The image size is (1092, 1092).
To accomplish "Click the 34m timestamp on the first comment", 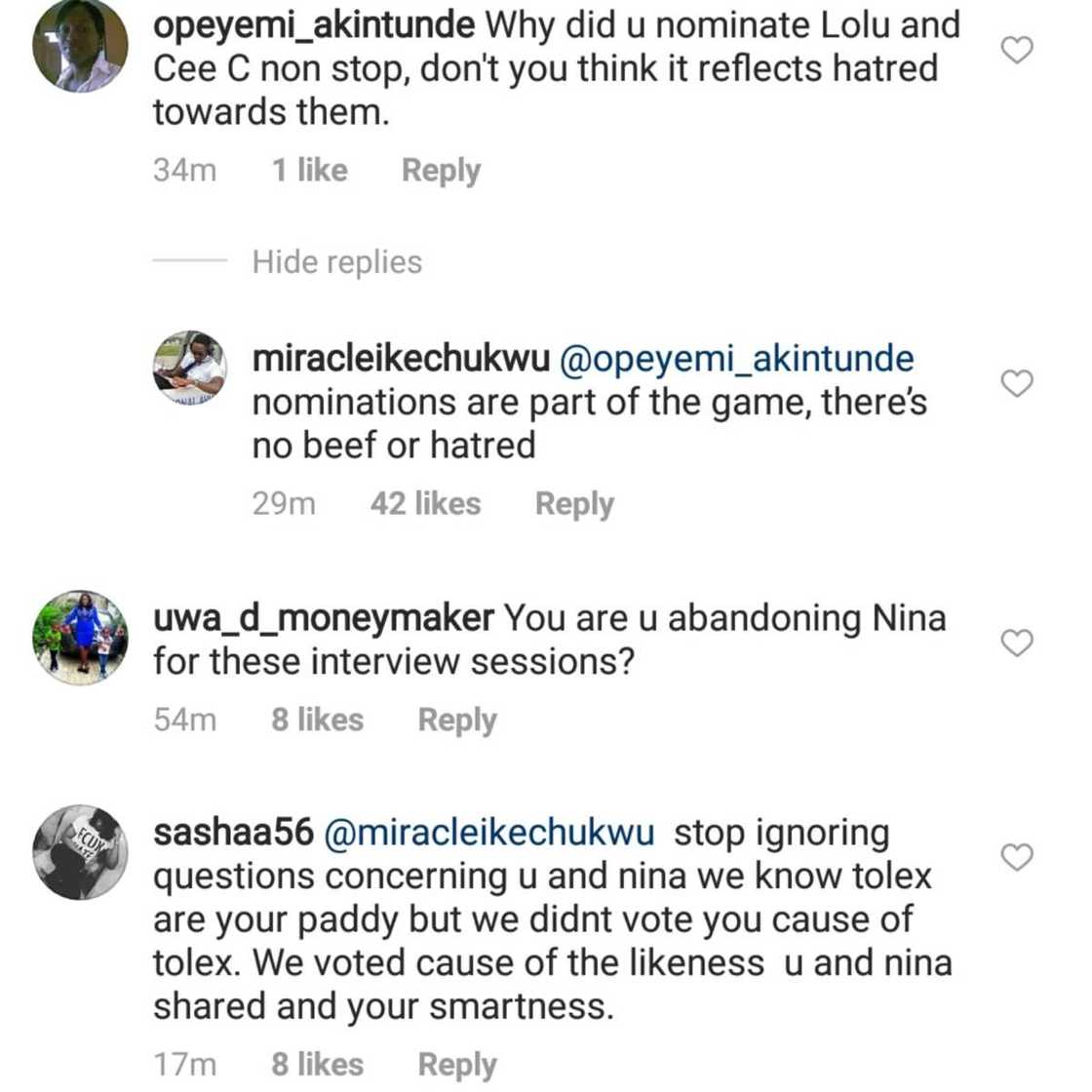I will tap(185, 170).
